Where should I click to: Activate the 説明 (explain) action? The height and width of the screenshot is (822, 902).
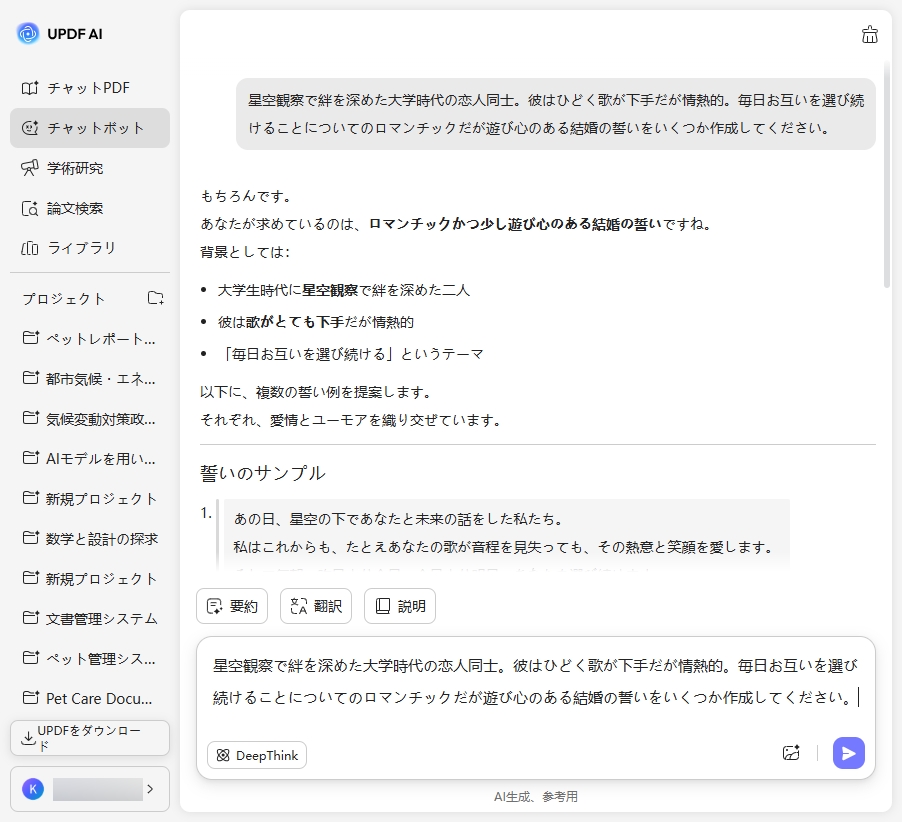click(x=399, y=605)
